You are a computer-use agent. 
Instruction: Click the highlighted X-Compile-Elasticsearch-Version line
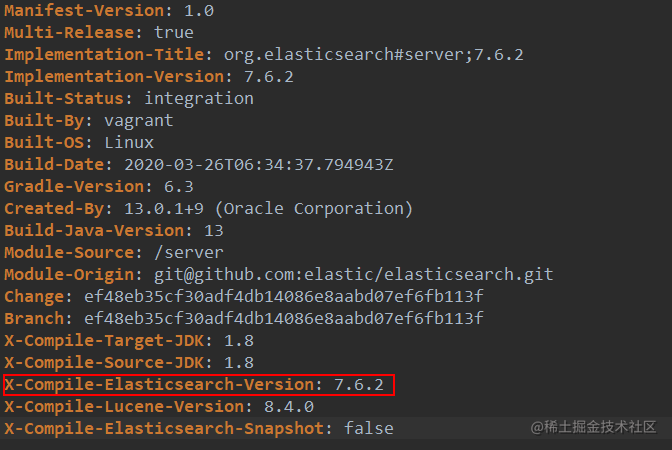(199, 385)
